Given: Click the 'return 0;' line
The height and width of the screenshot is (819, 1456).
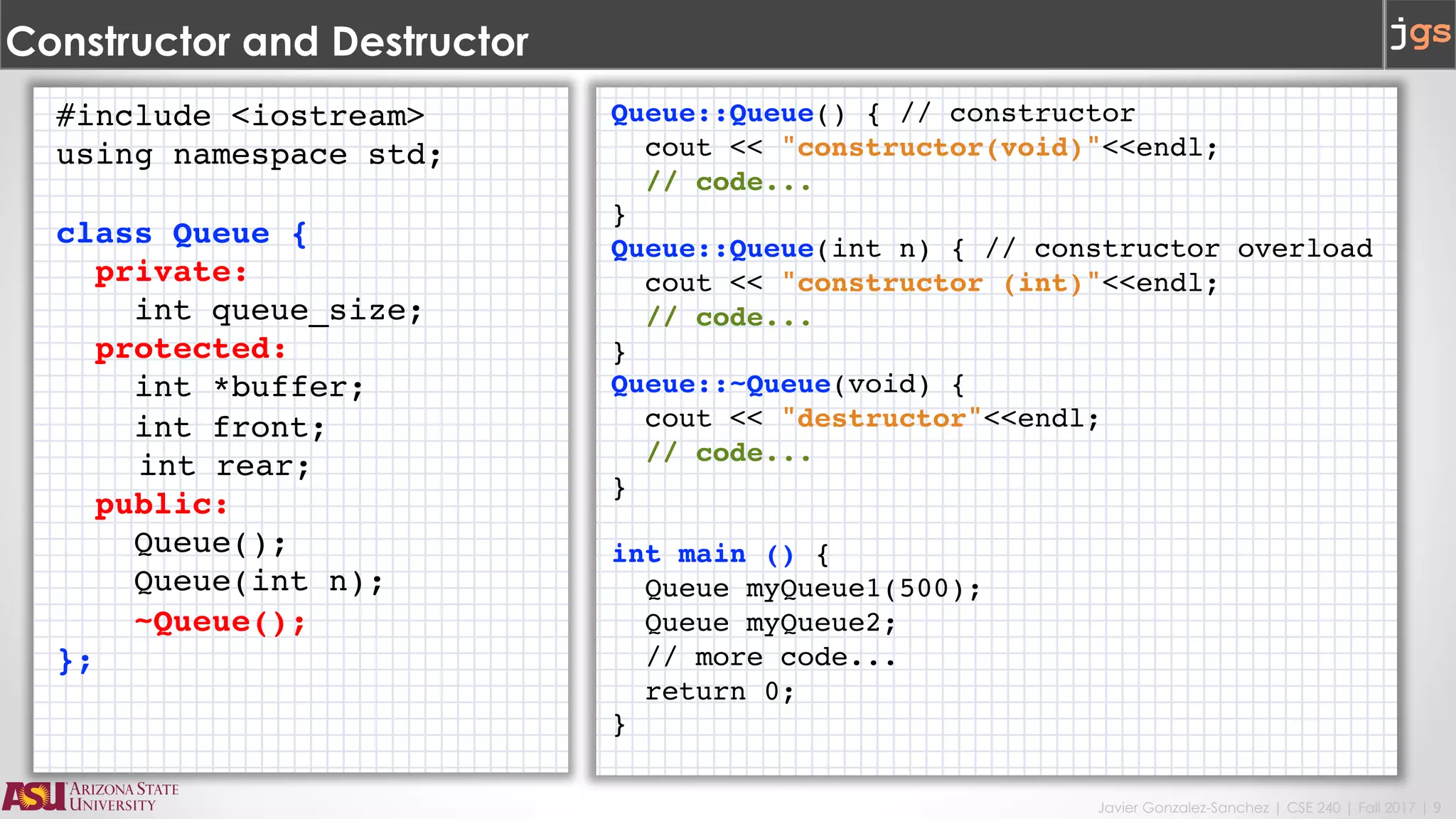Looking at the screenshot, I should 719,692.
